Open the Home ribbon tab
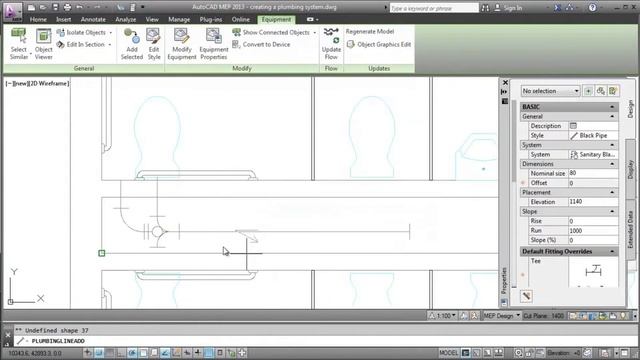 pyautogui.click(x=38, y=19)
